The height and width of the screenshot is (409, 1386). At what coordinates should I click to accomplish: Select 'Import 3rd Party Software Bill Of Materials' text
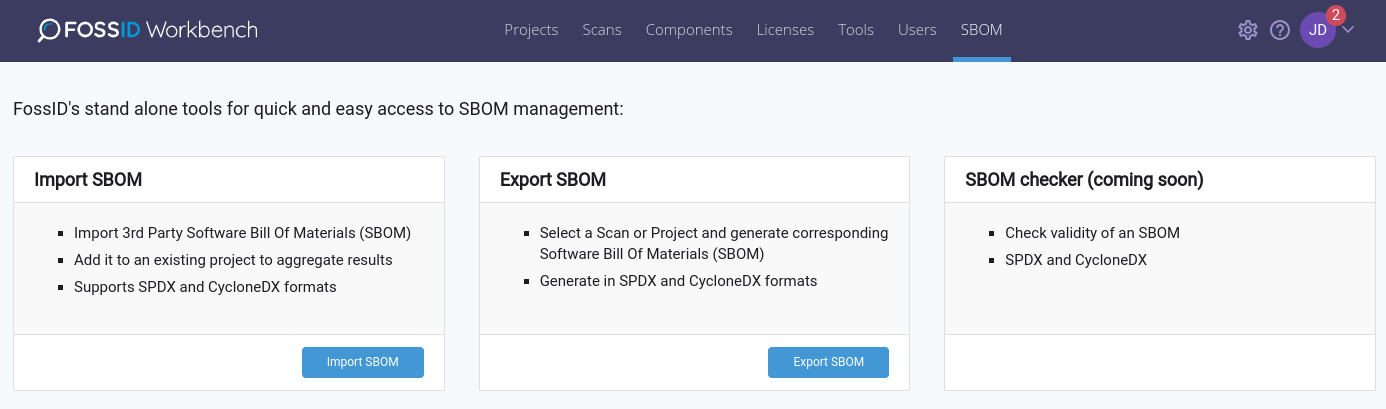(x=242, y=233)
